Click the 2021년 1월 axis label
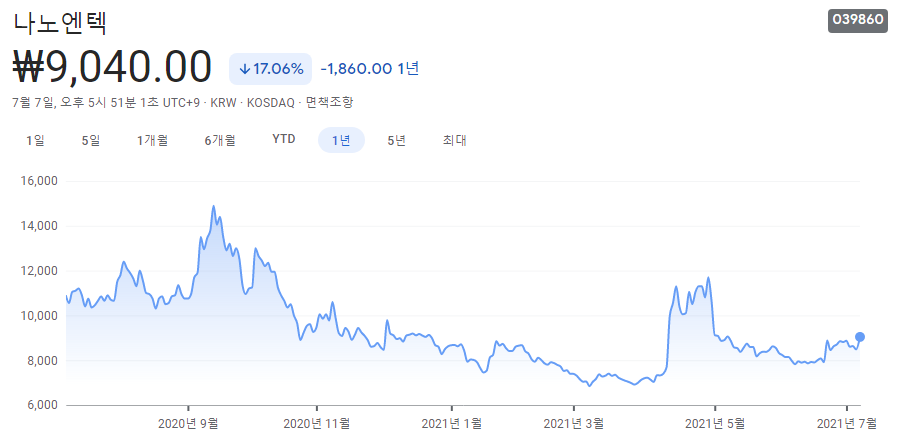The height and width of the screenshot is (444, 897). [451, 423]
